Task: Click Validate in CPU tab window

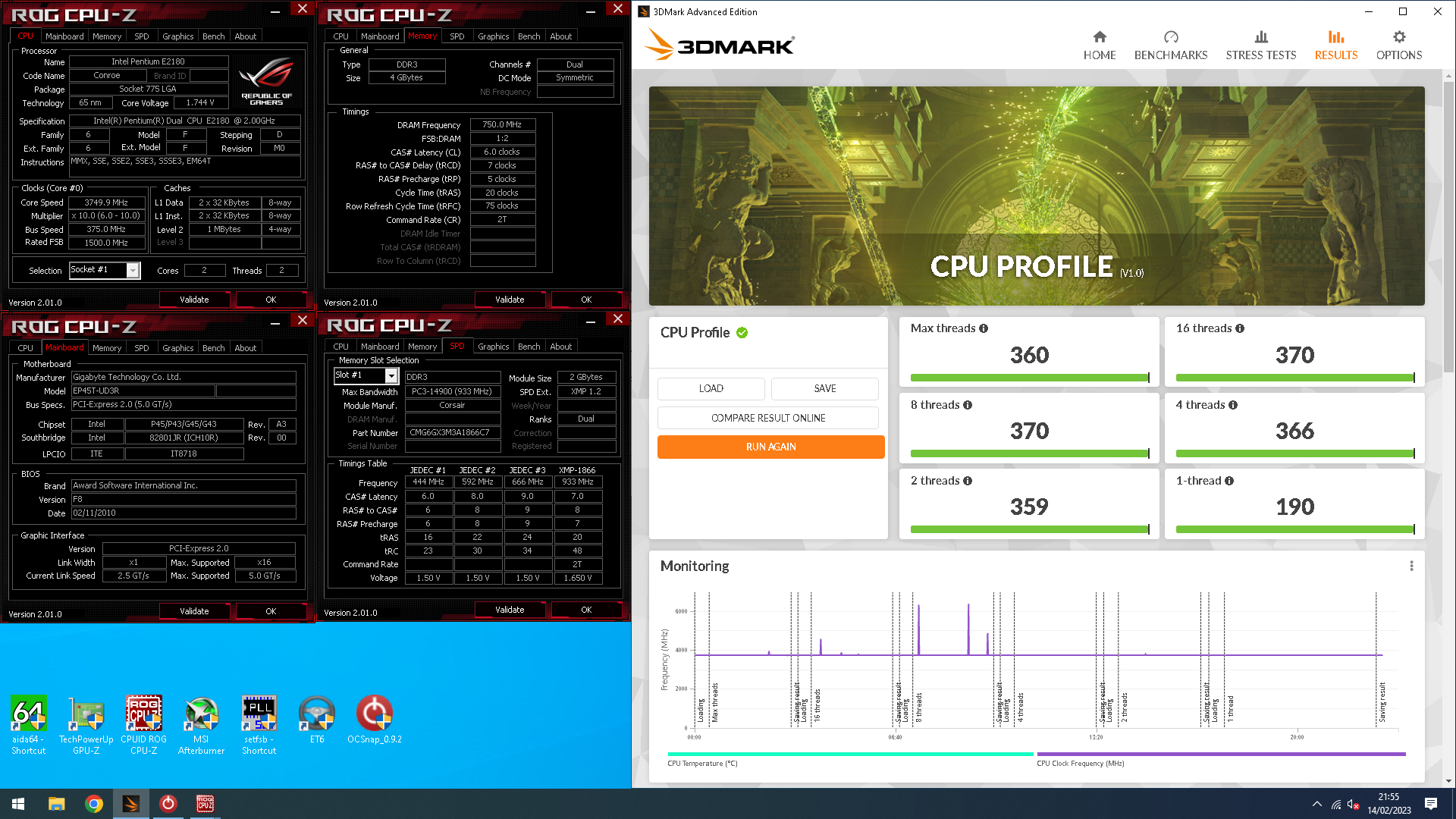Action: click(194, 300)
